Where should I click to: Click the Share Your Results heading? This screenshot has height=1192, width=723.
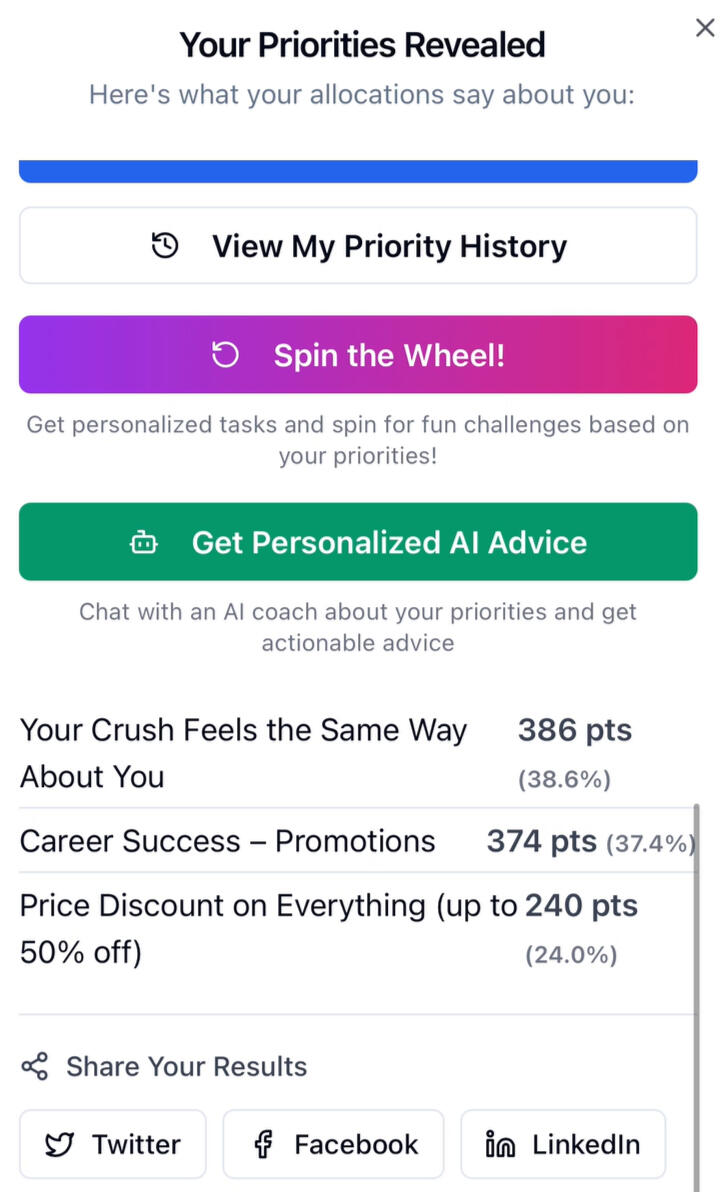click(186, 1067)
